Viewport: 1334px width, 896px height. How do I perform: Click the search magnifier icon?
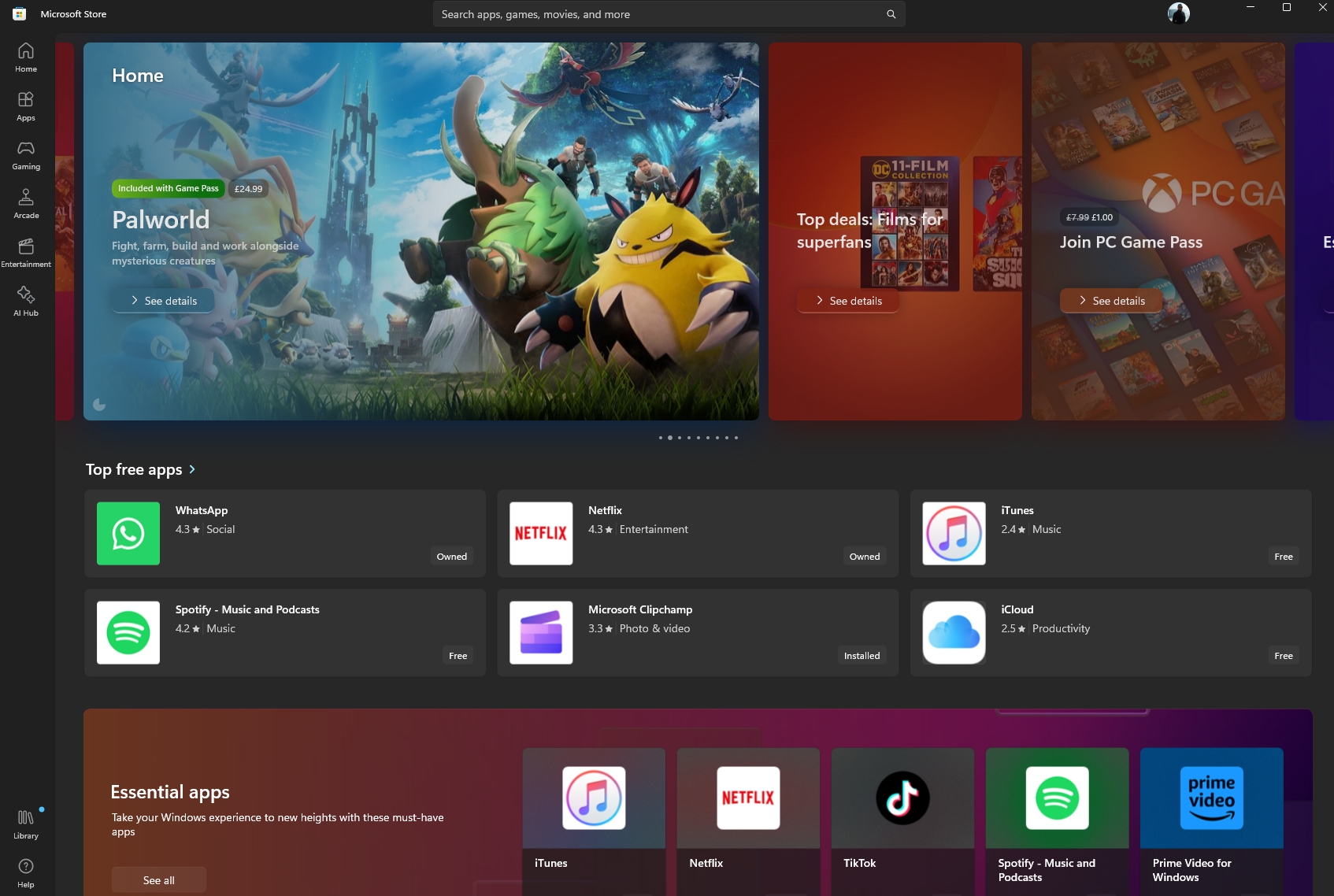(x=891, y=14)
